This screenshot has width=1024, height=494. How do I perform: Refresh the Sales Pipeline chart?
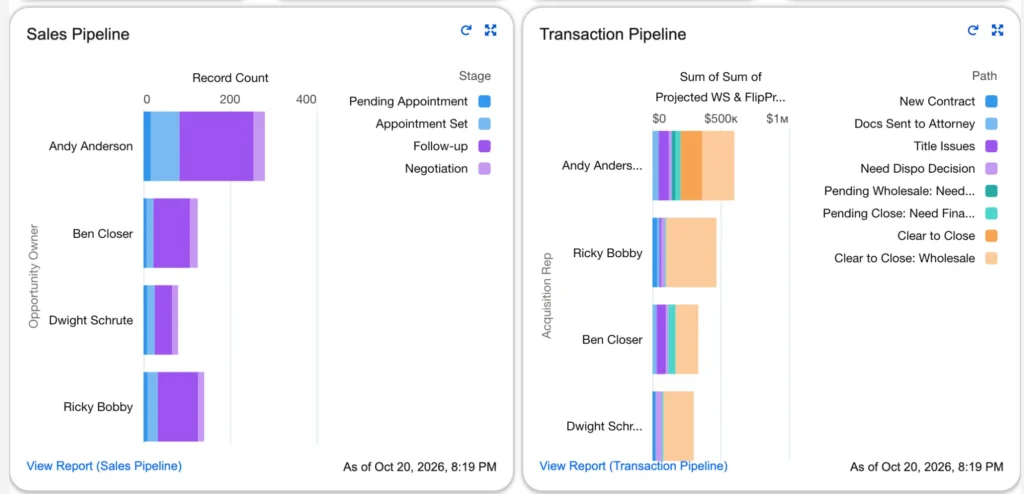[x=466, y=30]
